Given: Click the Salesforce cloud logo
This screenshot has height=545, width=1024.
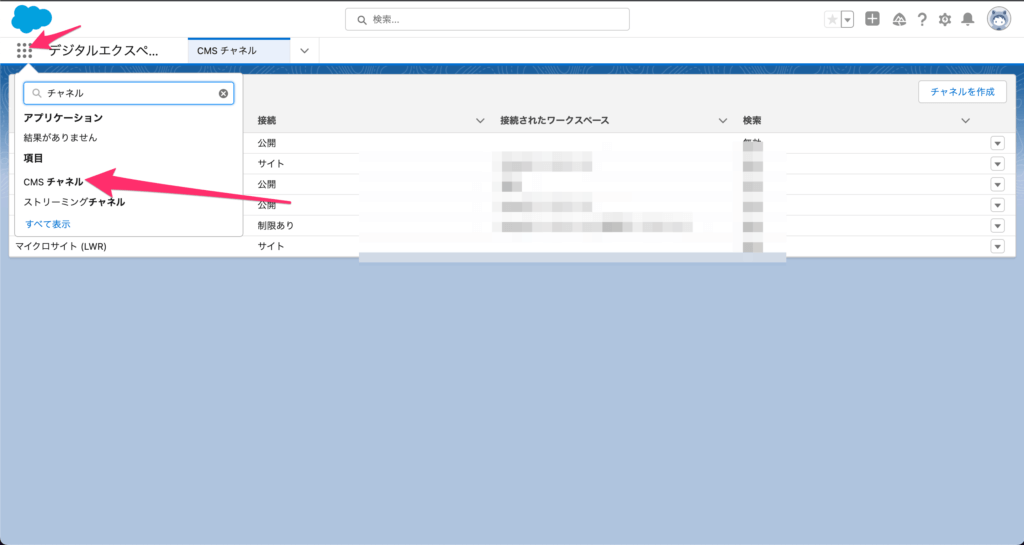Looking at the screenshot, I should point(31,18).
